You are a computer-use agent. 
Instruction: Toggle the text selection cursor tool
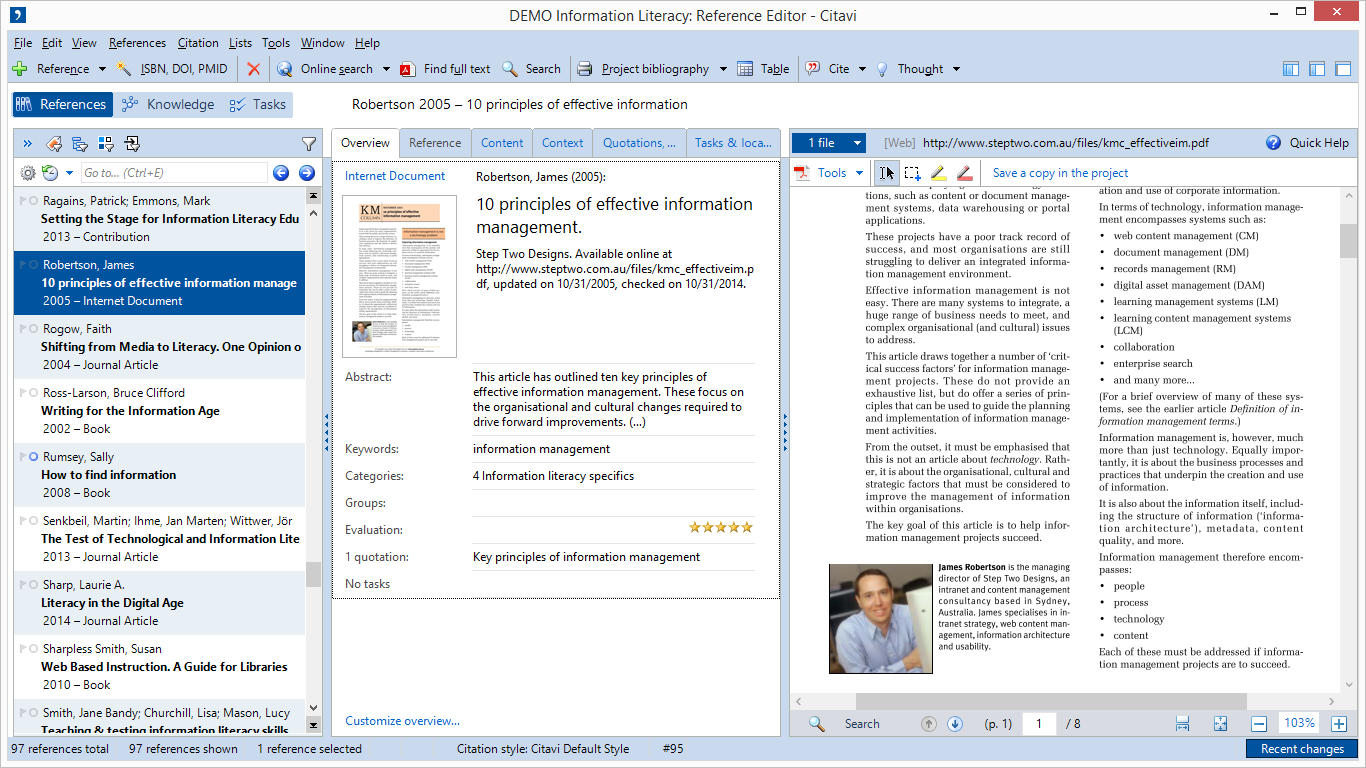click(x=886, y=173)
